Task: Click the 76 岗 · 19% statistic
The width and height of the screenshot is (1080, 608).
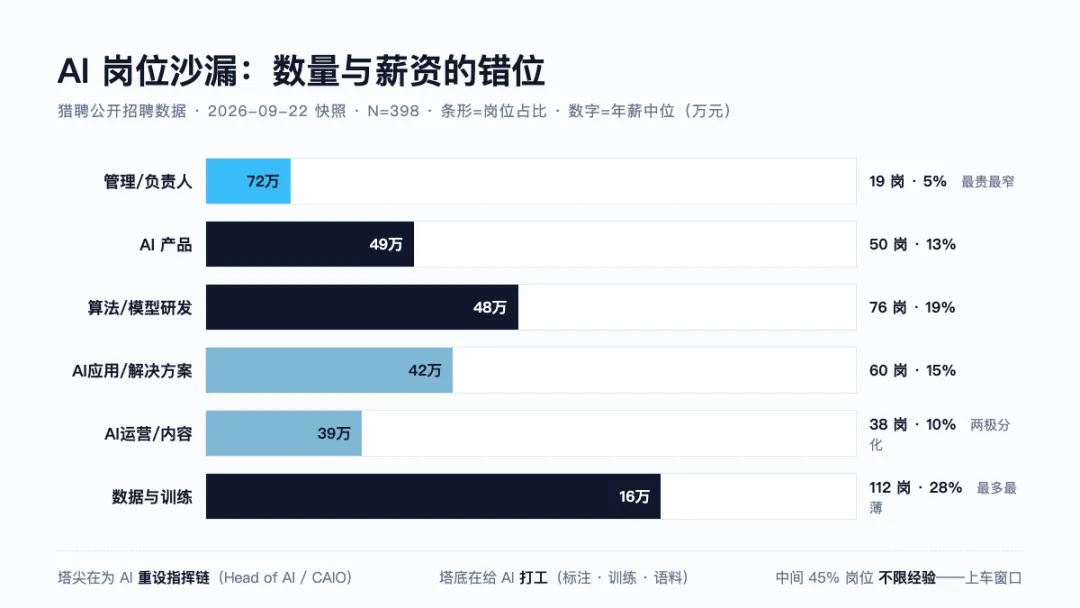Action: click(912, 308)
